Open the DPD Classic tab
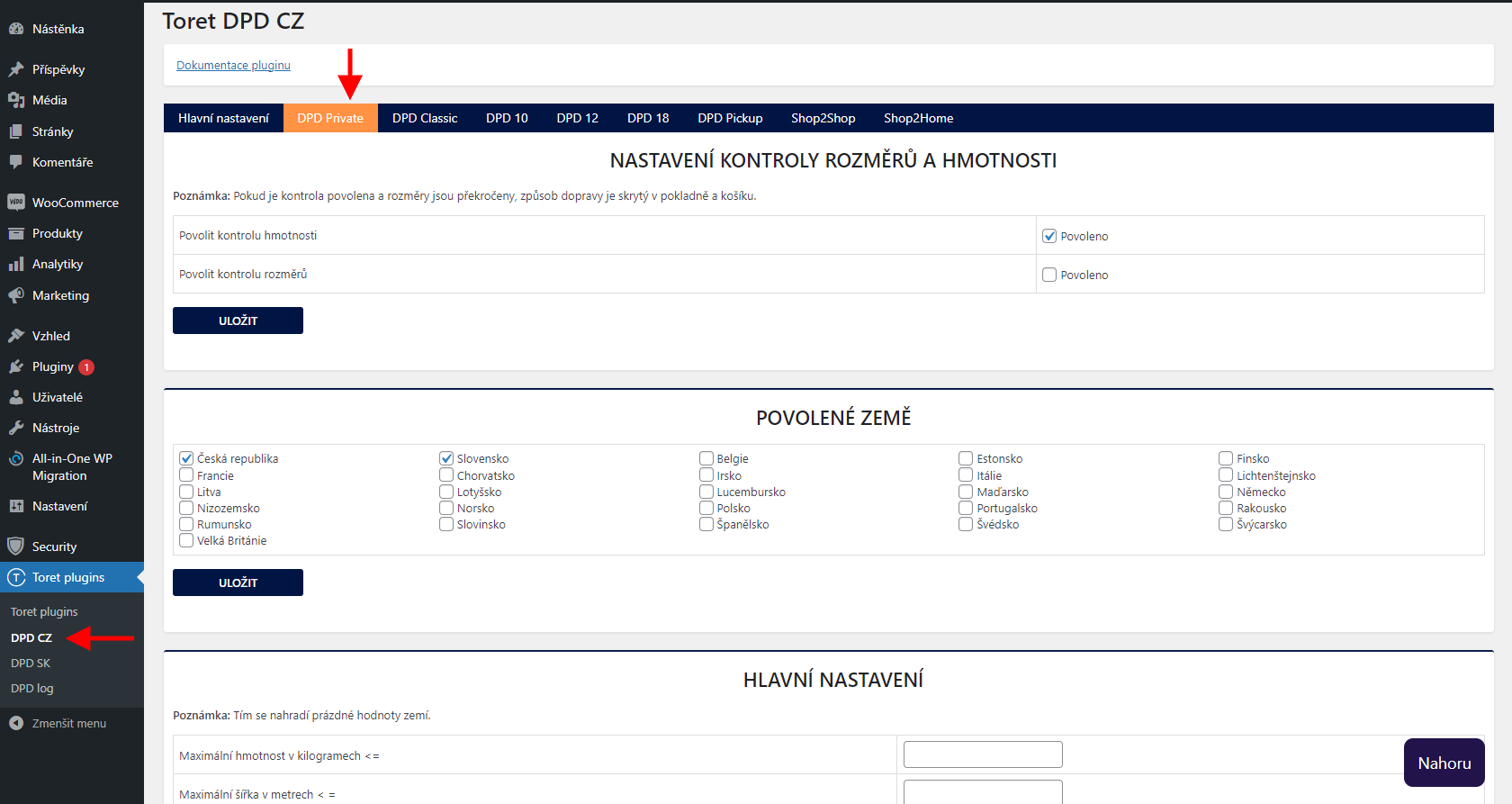This screenshot has height=804, width=1512. [x=425, y=118]
